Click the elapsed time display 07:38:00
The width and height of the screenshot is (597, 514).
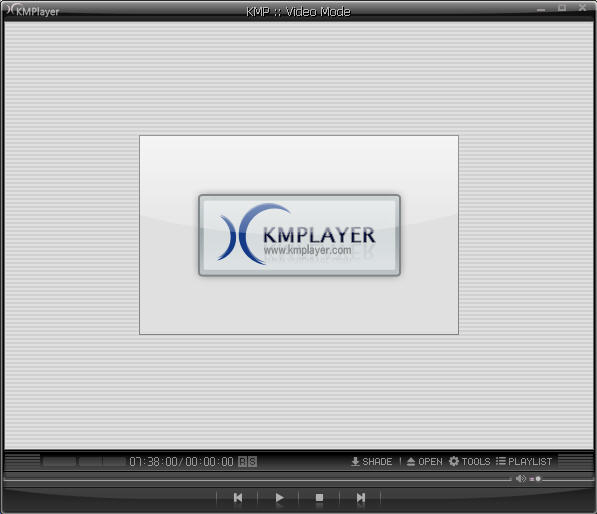pos(153,462)
